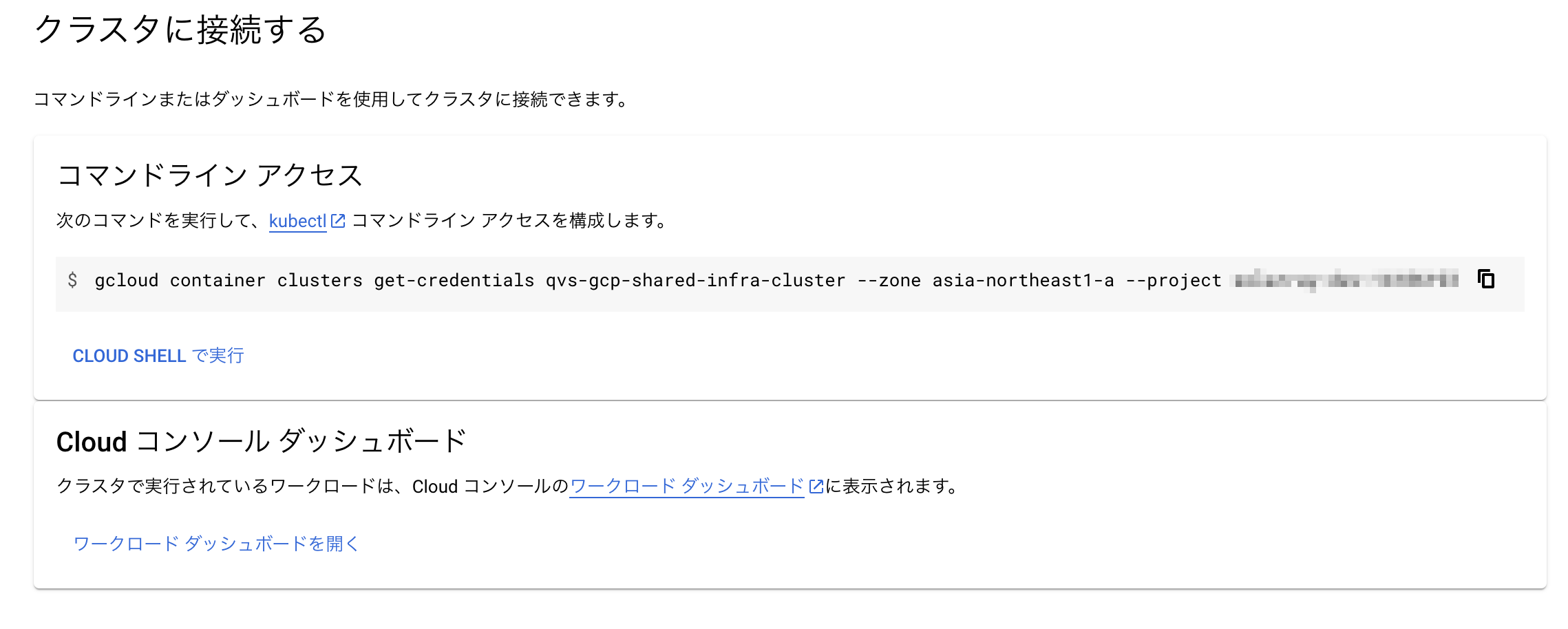Click the word gcloud in the command
Image resolution: width=1568 pixels, height=629 pixels.
point(127,281)
